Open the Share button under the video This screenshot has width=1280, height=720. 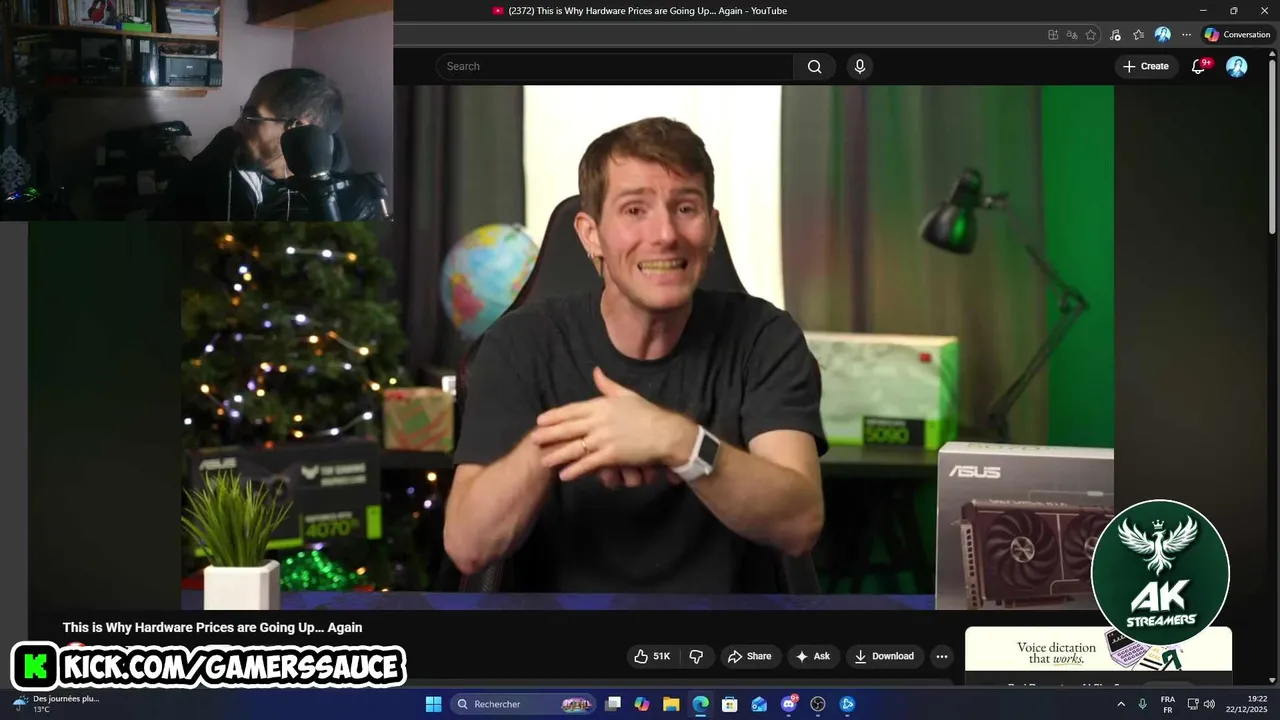coord(749,656)
